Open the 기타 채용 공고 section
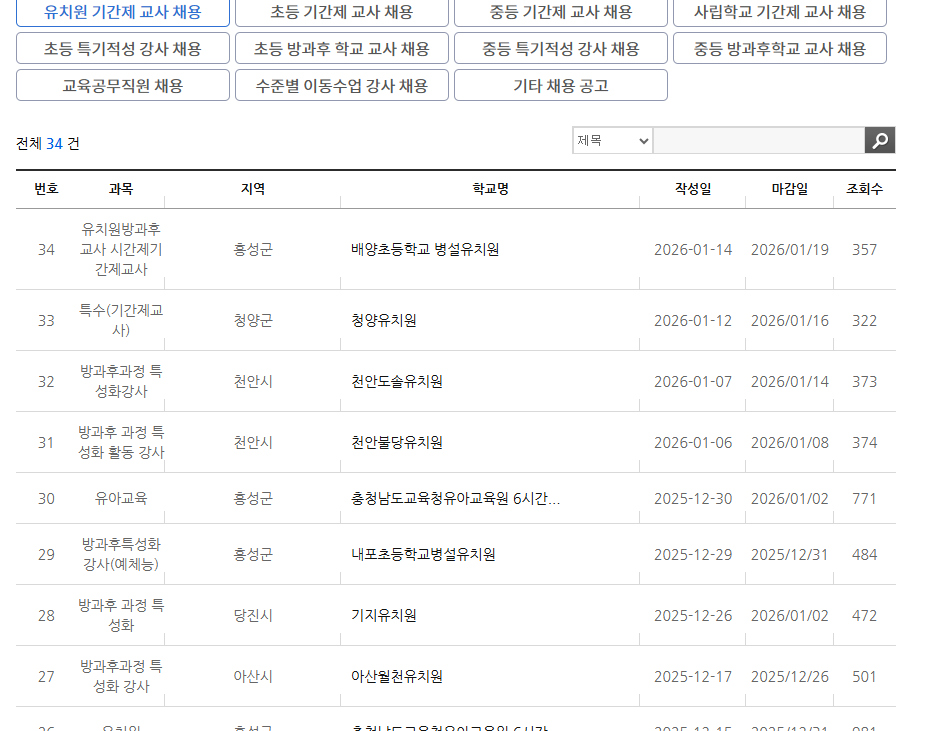Screen dimensions: 934x731 click(x=560, y=84)
